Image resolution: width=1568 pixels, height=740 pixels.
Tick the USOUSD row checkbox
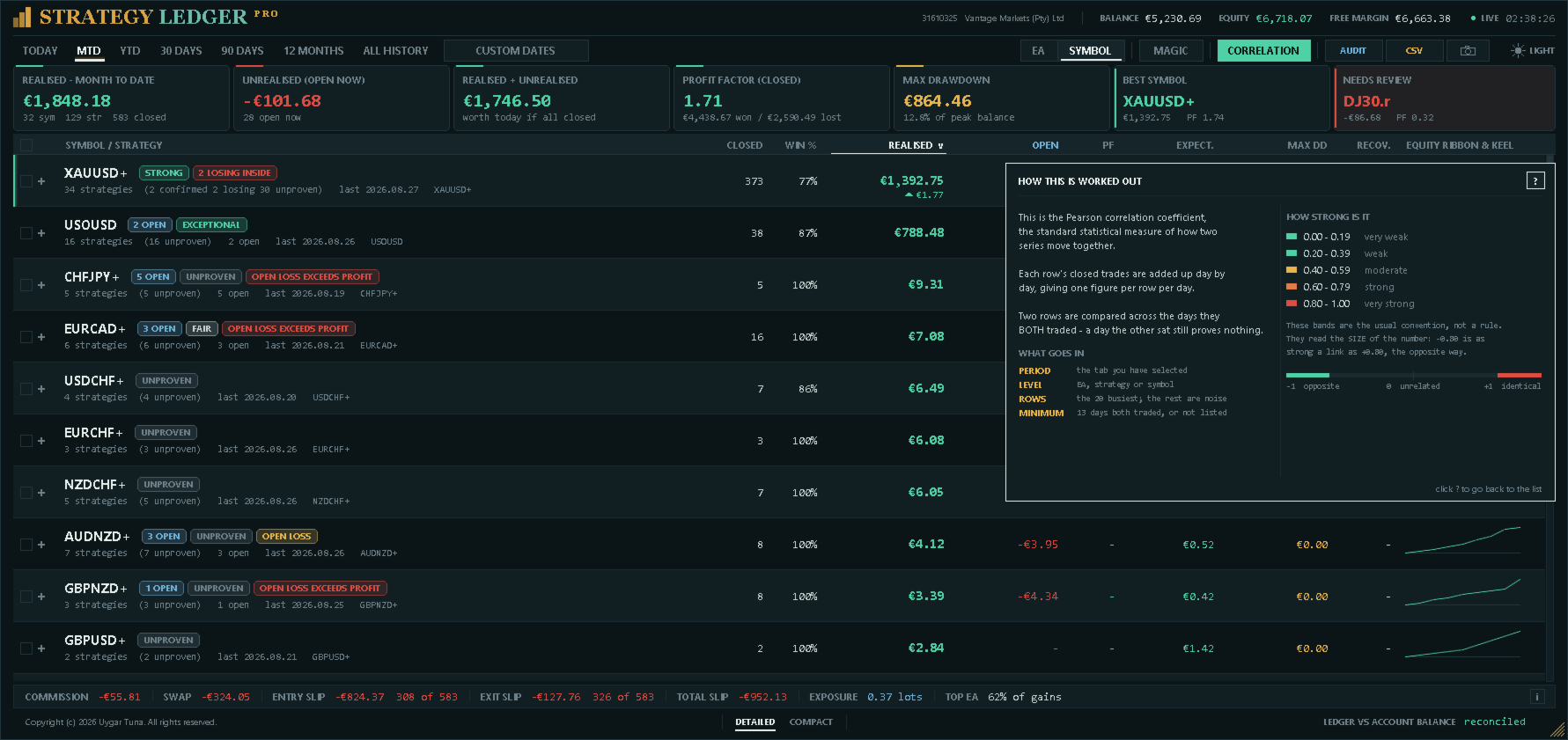click(26, 233)
